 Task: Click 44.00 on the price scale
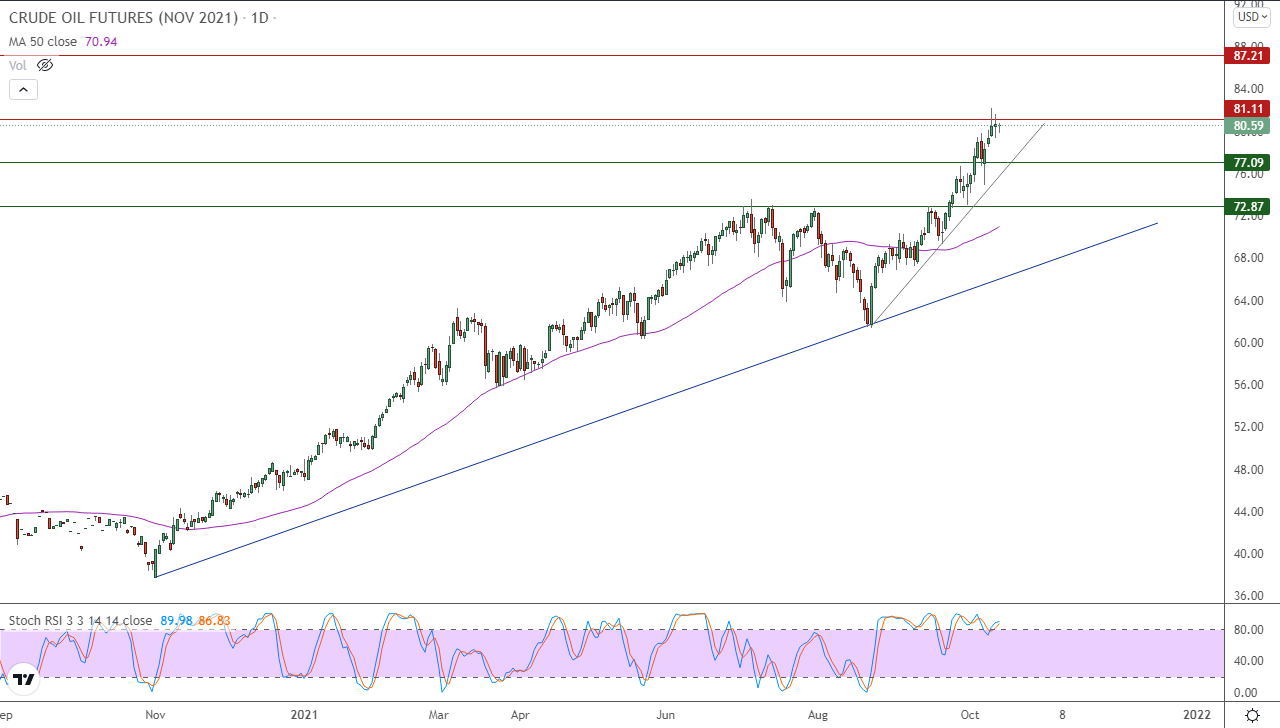1249,511
